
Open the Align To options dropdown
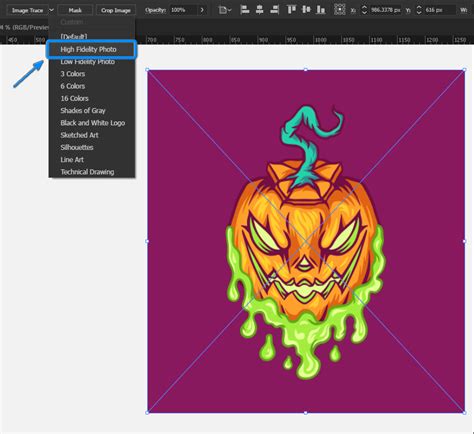tap(225, 10)
